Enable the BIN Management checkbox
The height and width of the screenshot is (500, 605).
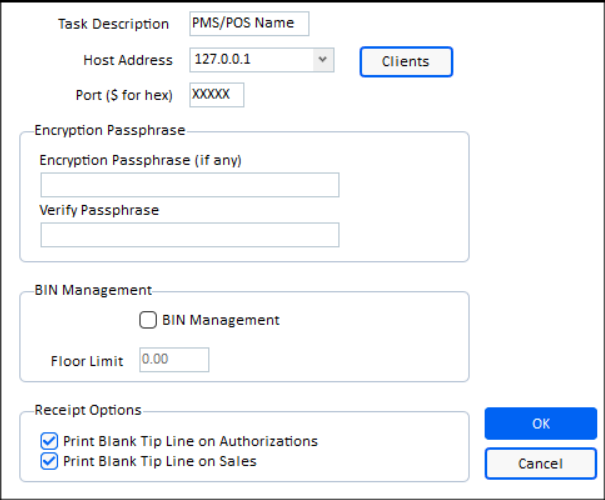coord(148,320)
